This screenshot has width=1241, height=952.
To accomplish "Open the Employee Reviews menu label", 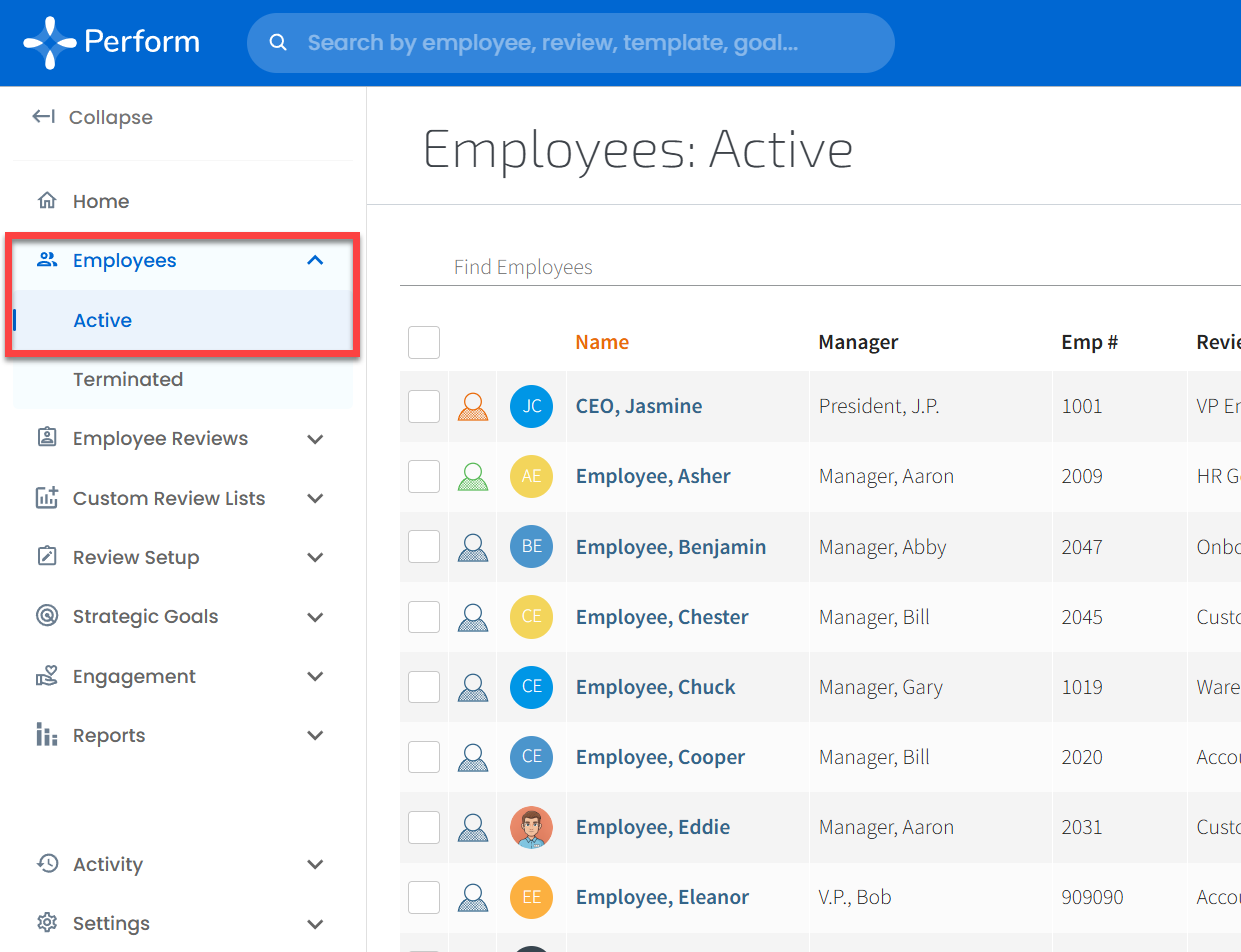I will click(160, 438).
